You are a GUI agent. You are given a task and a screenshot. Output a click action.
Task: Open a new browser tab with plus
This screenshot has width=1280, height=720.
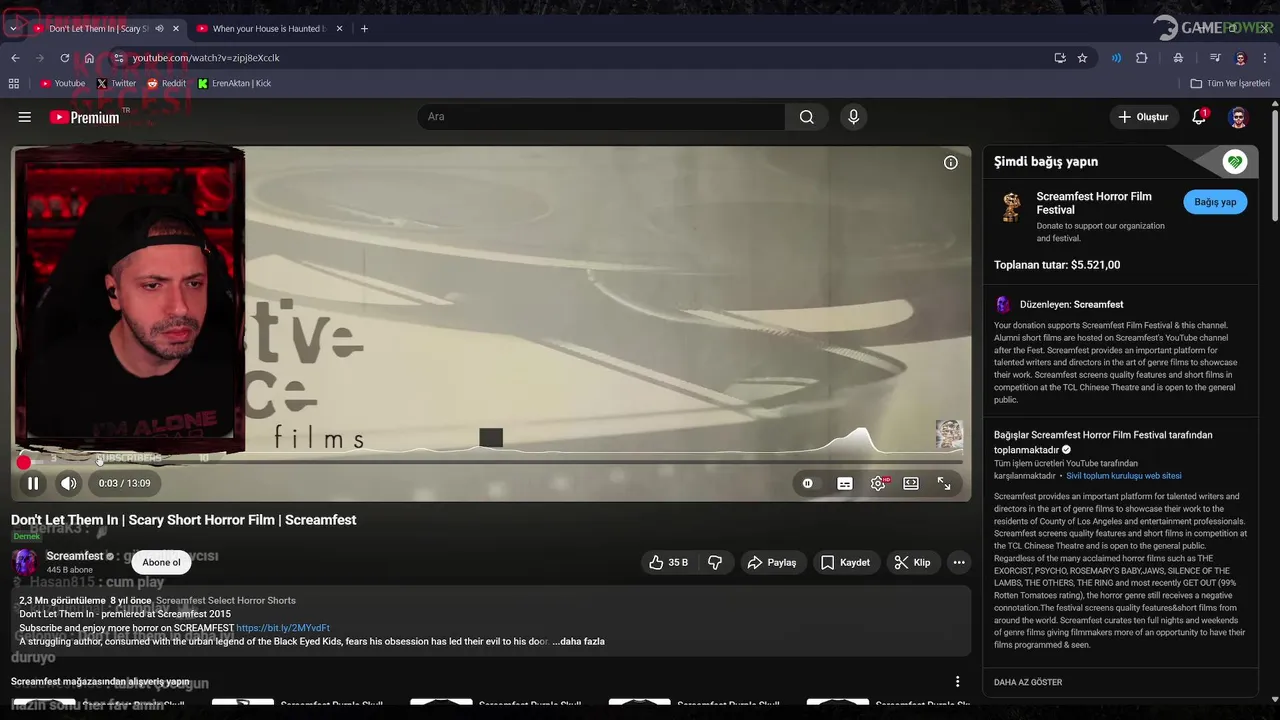click(364, 29)
